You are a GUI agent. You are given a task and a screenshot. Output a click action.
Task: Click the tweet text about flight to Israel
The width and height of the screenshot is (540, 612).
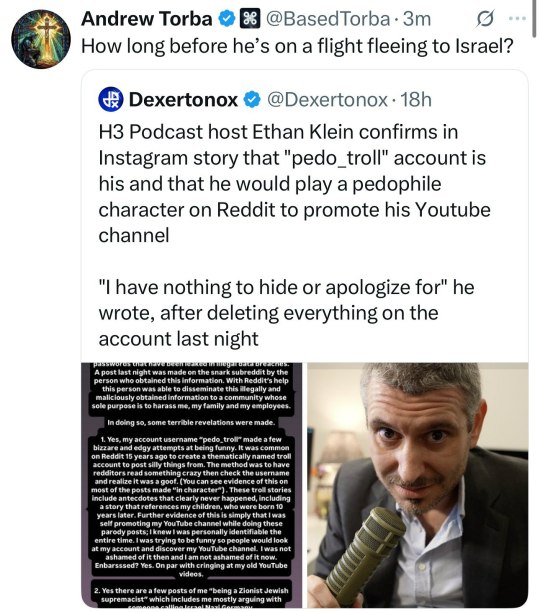[297, 46]
